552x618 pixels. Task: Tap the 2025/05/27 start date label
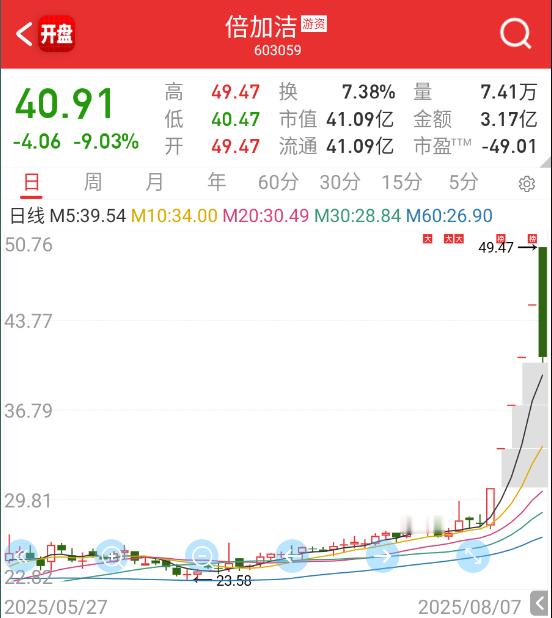click(56, 607)
